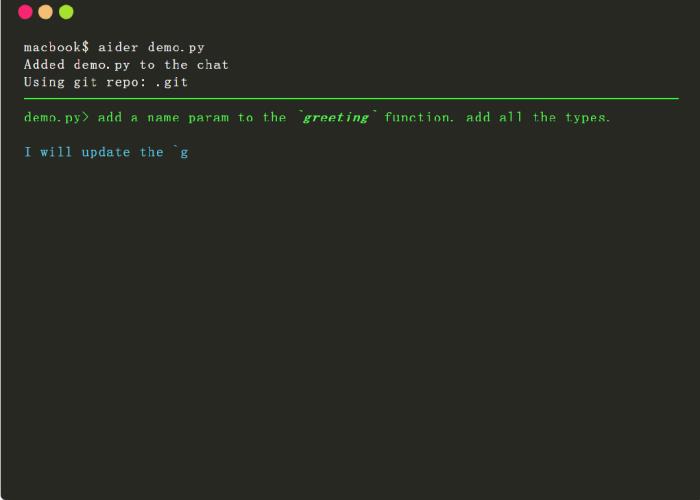The height and width of the screenshot is (500, 700).
Task: Click the yellow minimize window button
Action: click(x=46, y=12)
